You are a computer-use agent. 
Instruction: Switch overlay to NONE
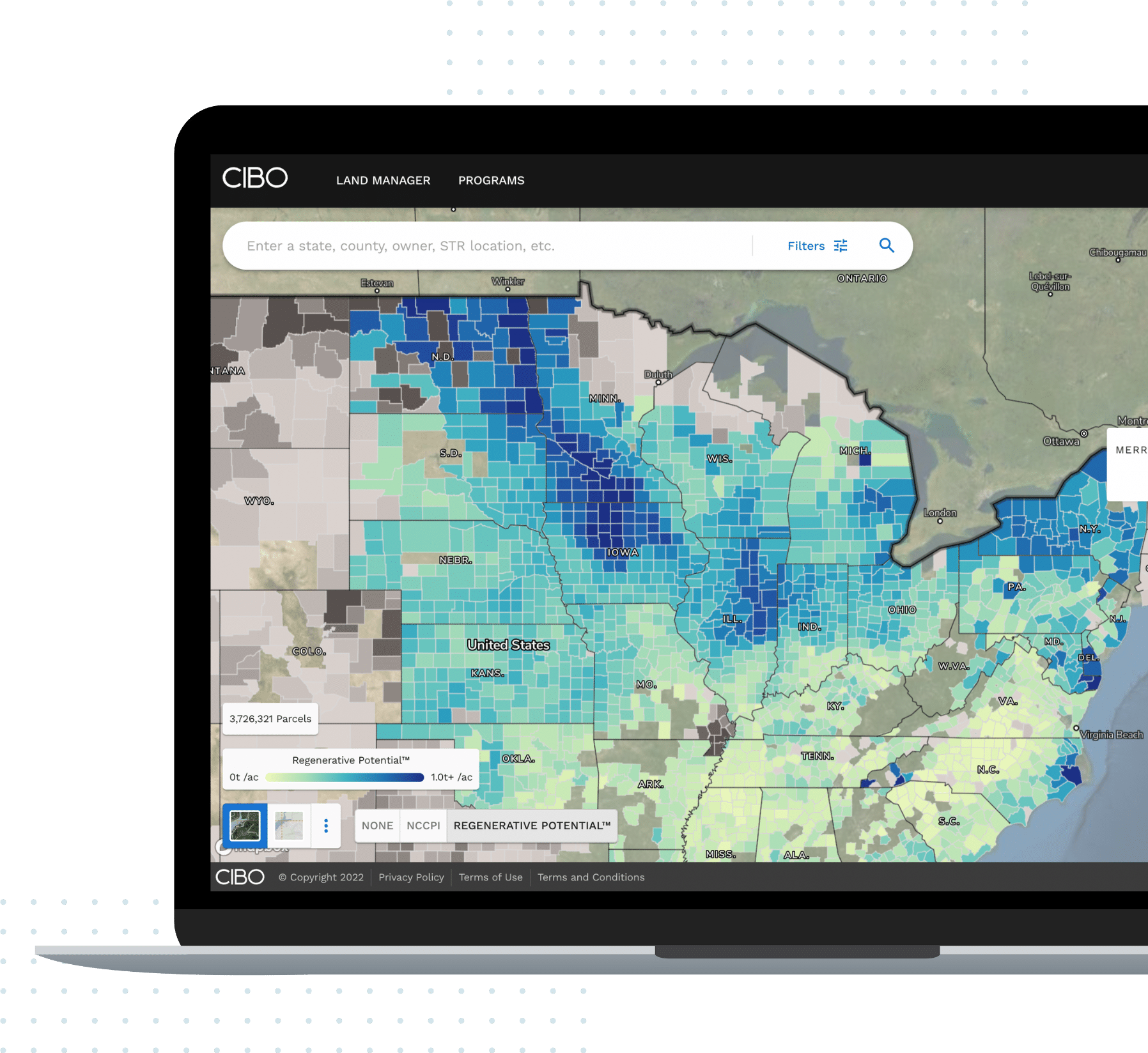[x=377, y=826]
